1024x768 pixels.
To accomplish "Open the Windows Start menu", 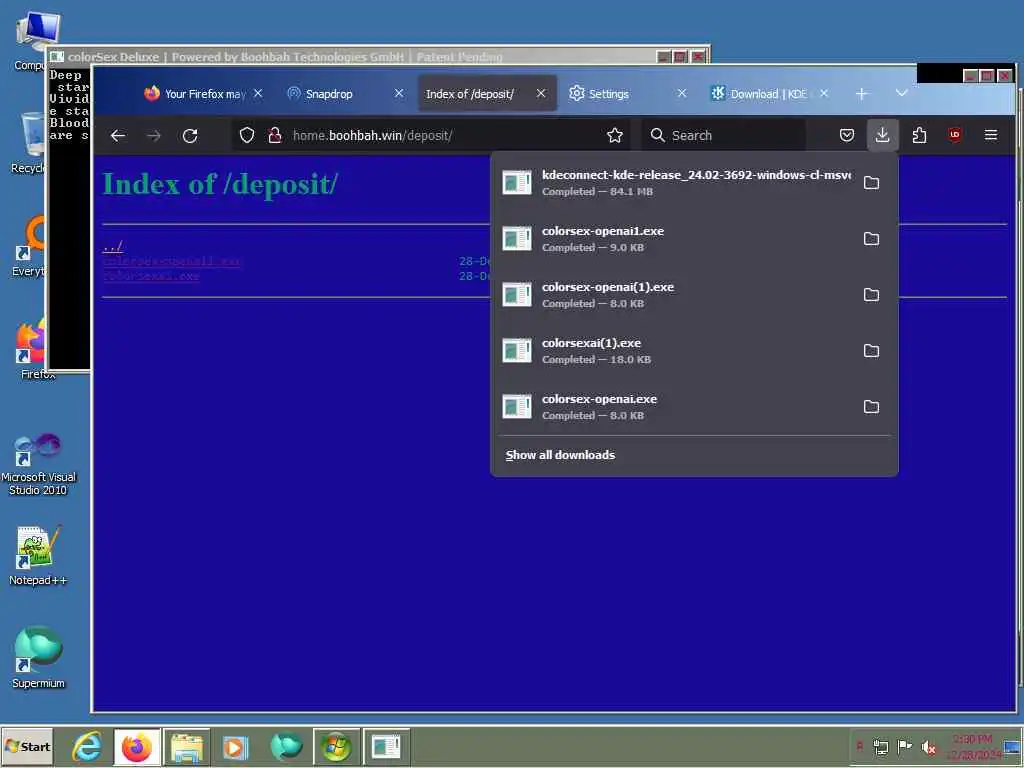I will [x=27, y=746].
